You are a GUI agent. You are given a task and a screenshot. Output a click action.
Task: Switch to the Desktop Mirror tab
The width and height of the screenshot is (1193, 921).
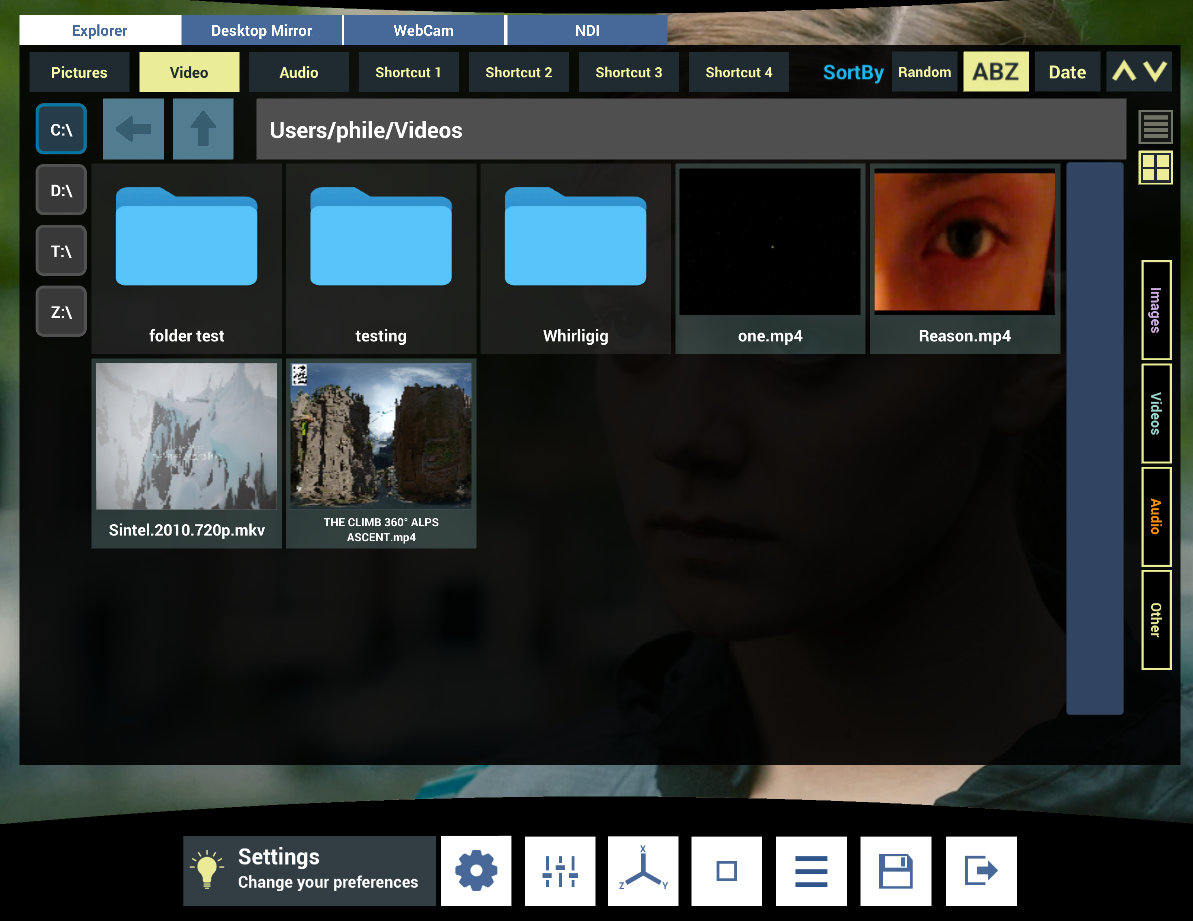(262, 30)
